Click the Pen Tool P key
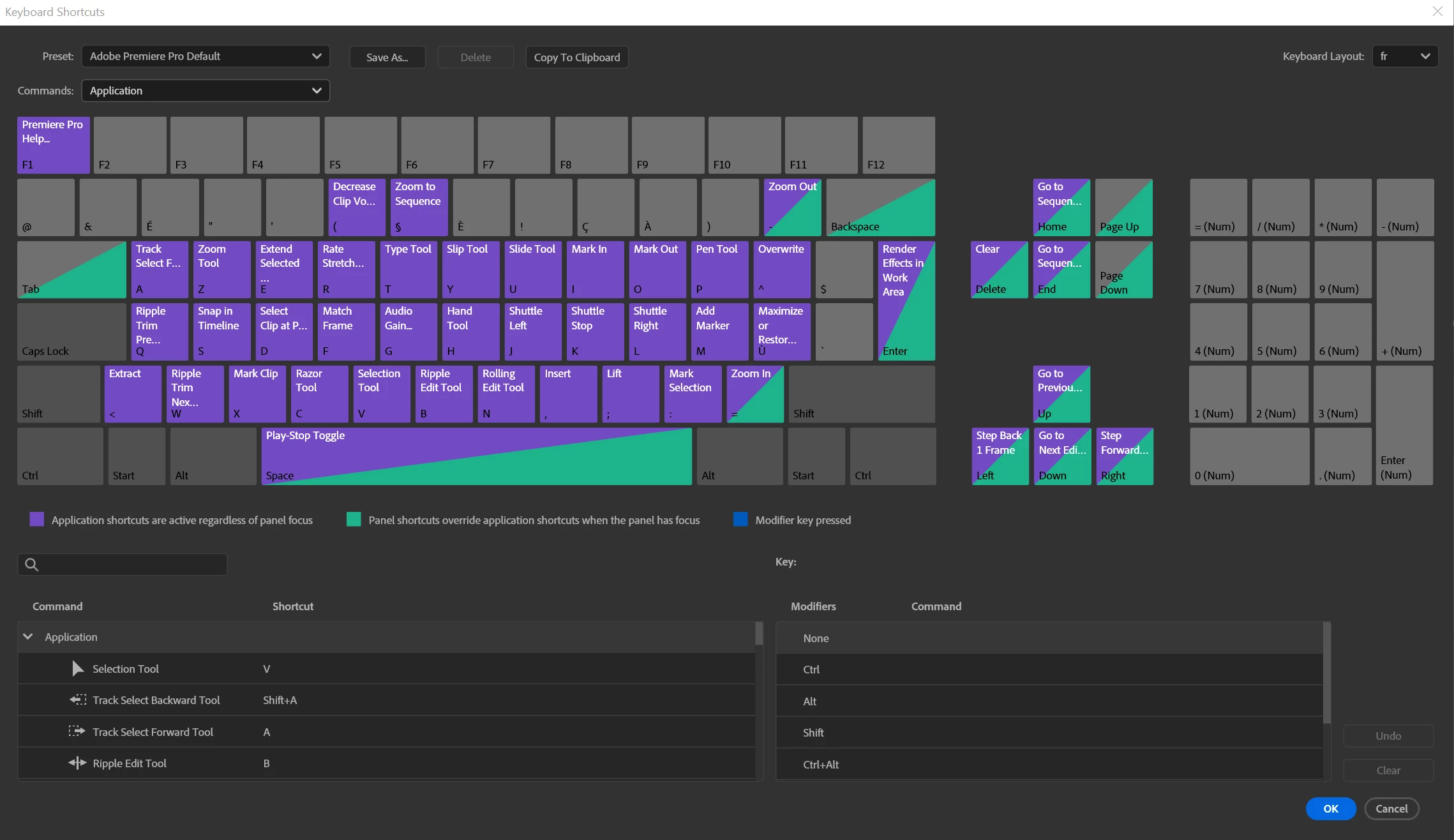1454x840 pixels. pyautogui.click(x=719, y=269)
